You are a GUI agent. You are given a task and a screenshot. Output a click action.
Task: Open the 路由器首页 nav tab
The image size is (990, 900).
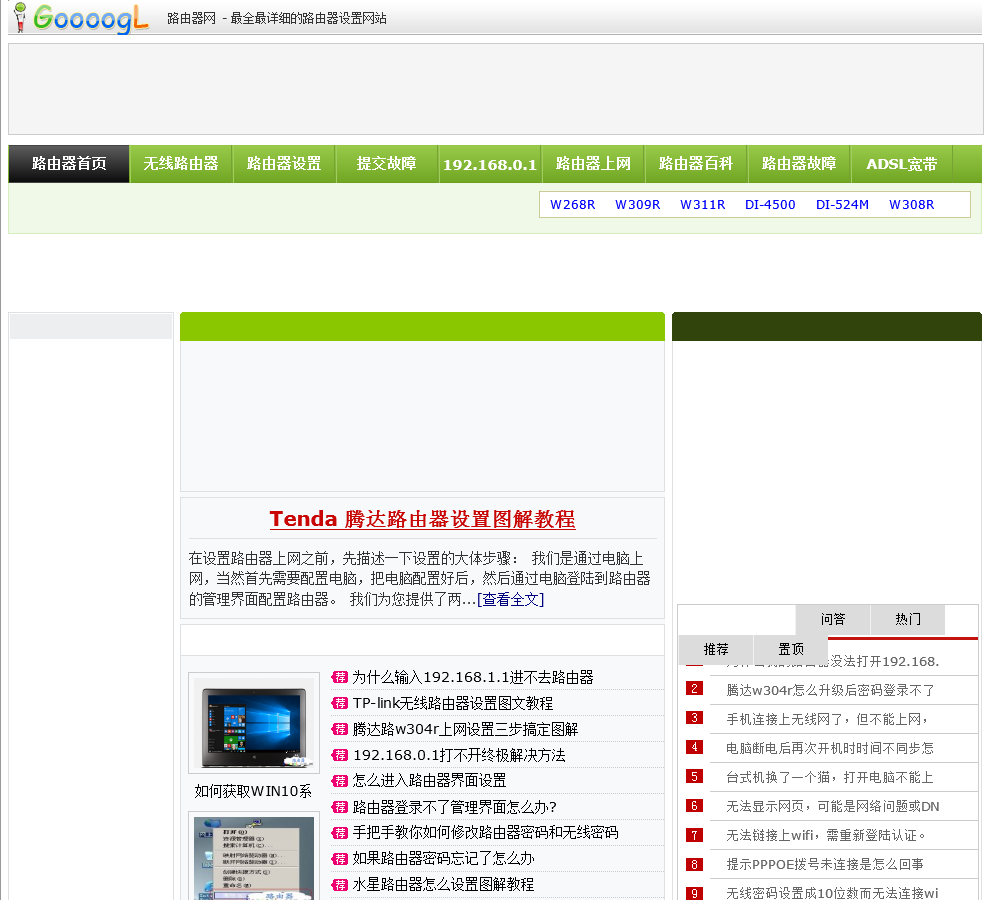[69, 164]
